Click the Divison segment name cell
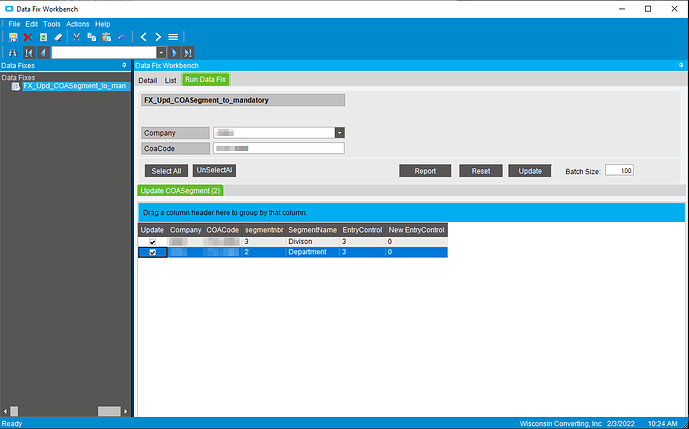The width and height of the screenshot is (689, 429). click(312, 242)
